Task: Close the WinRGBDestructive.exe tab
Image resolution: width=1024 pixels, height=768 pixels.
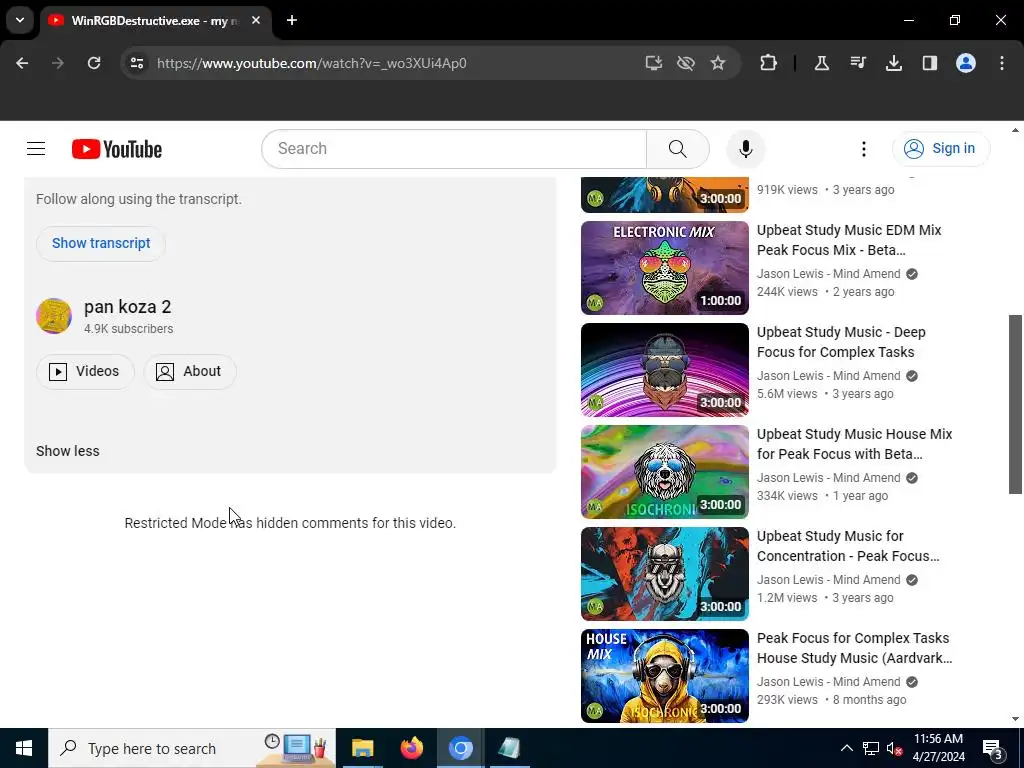Action: point(256,20)
